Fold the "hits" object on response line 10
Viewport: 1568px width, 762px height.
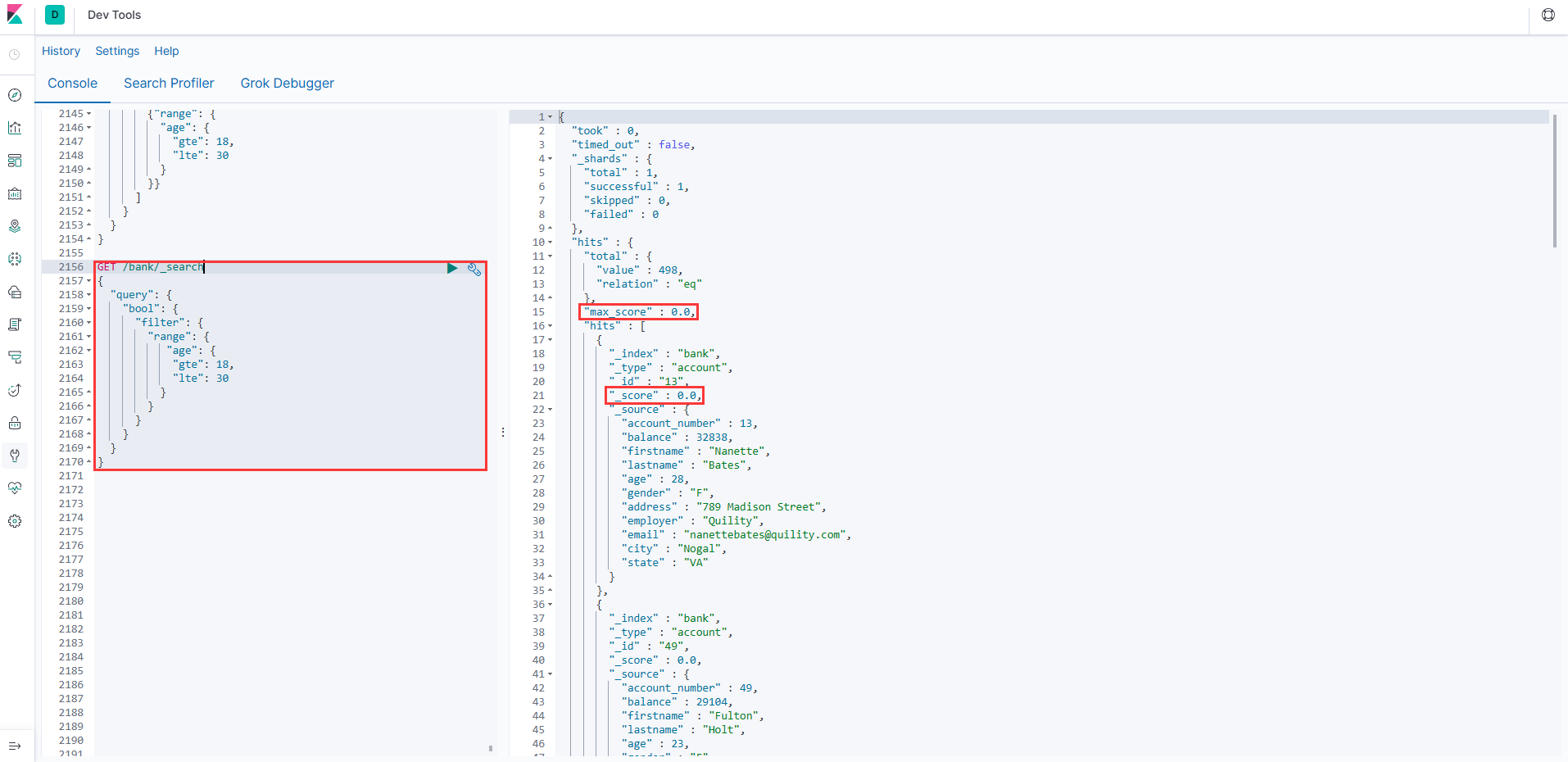551,243
